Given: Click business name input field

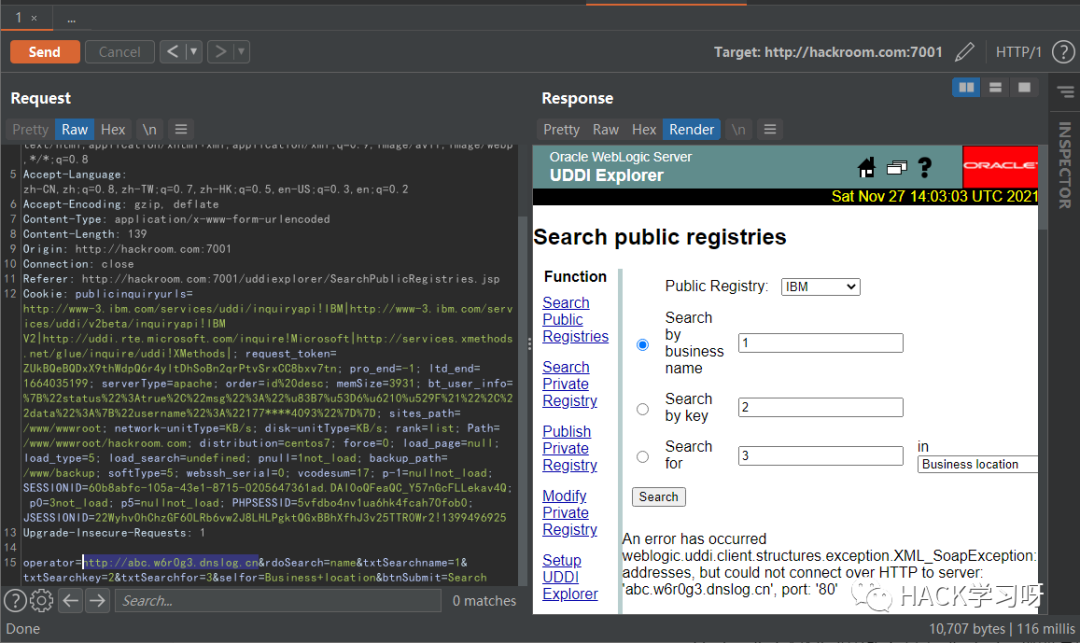Looking at the screenshot, I should click(x=820, y=343).
